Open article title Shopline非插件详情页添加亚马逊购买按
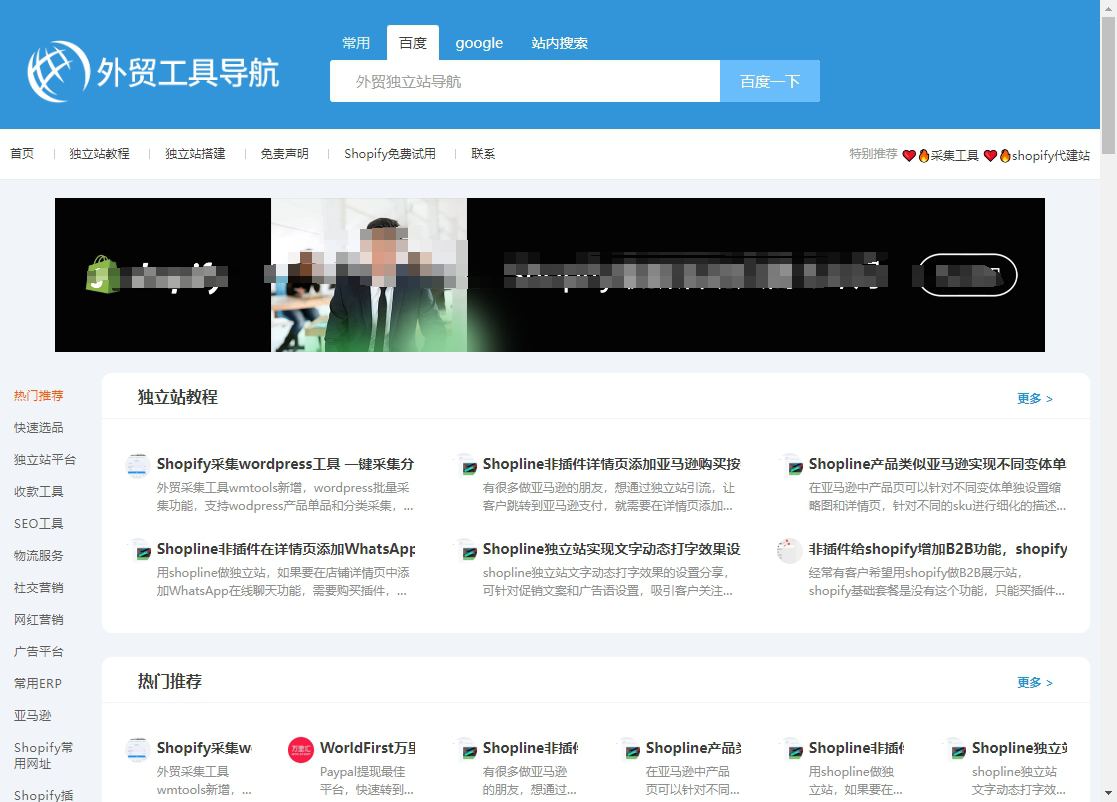Screen dimensions: 1117x802 [611, 464]
